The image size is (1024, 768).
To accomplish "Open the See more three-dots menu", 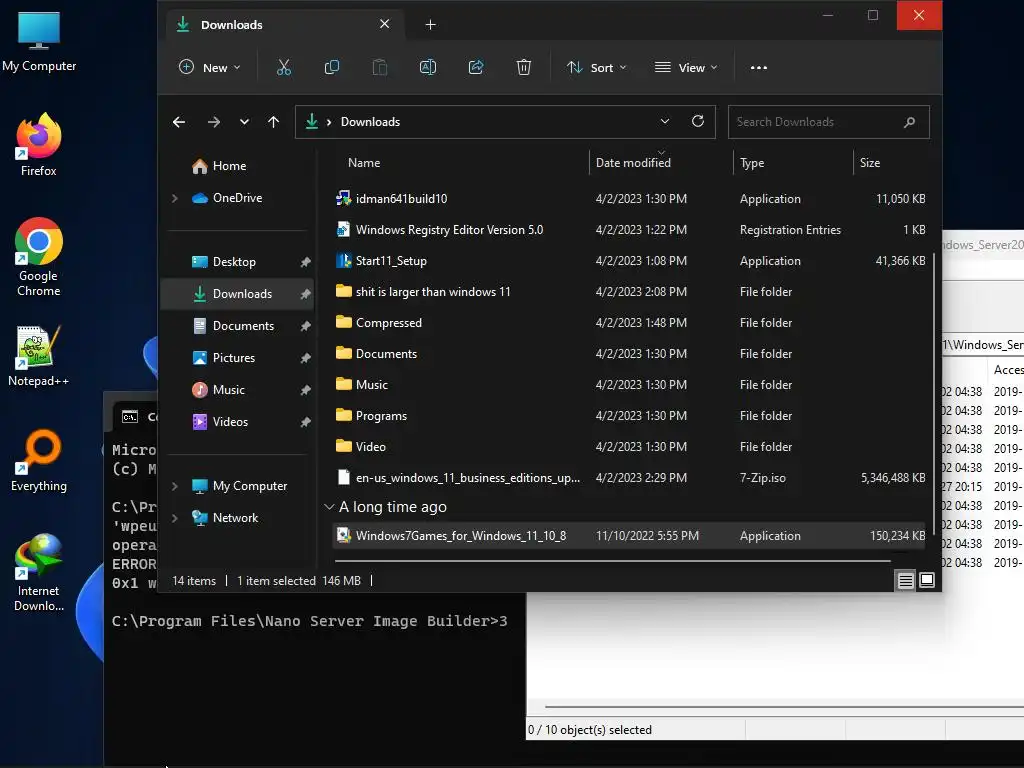I will (x=758, y=67).
